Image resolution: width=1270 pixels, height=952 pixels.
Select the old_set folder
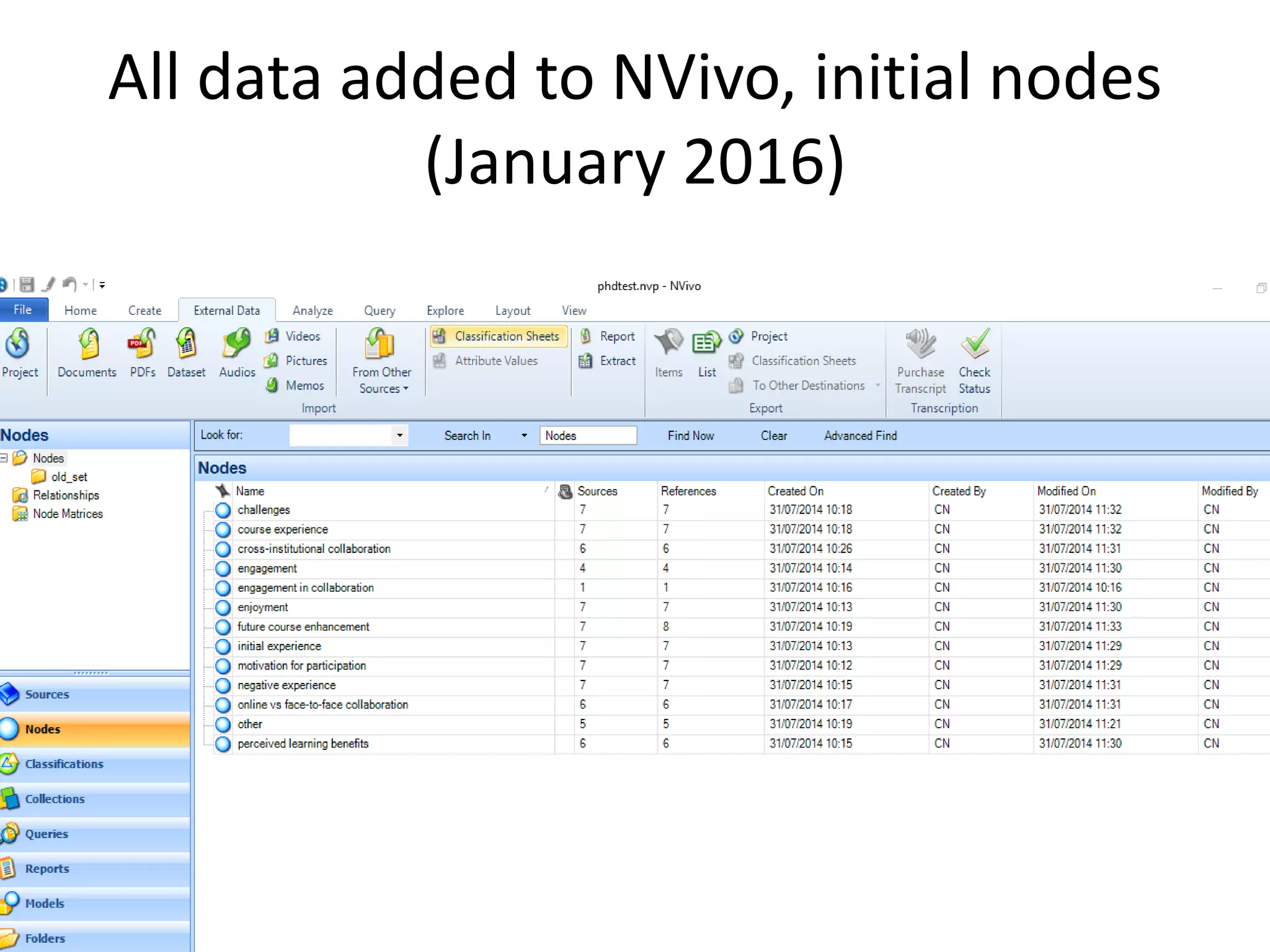(60, 477)
